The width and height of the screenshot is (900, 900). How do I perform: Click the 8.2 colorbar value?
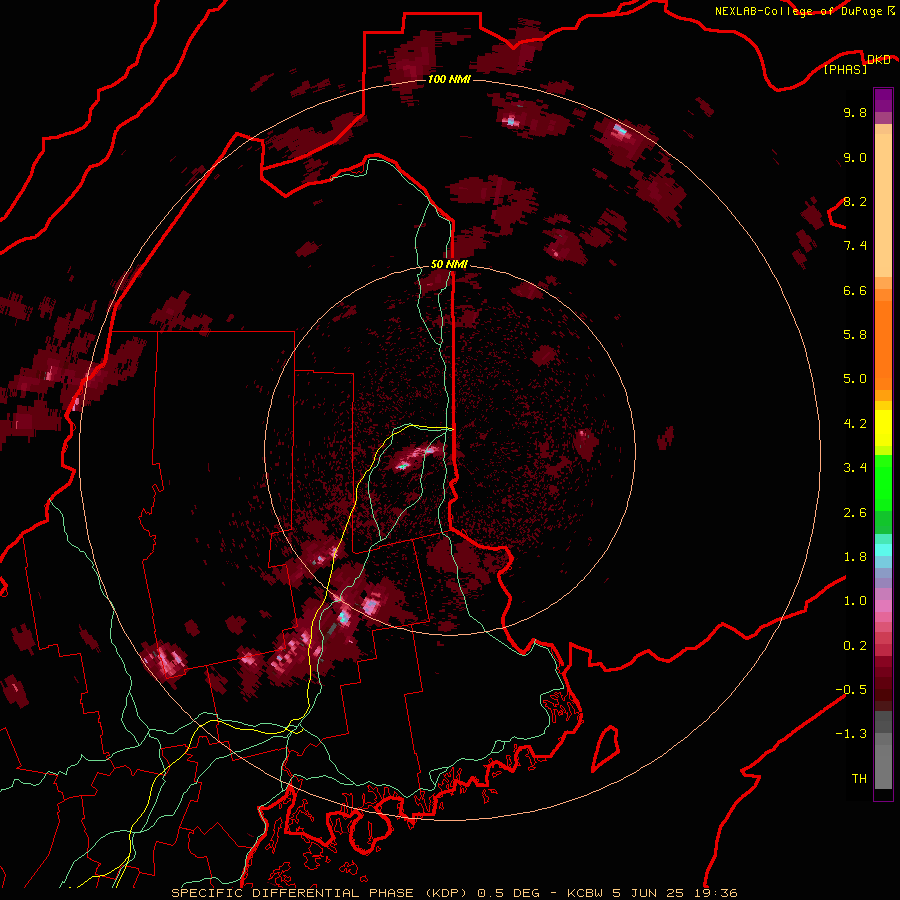point(855,201)
